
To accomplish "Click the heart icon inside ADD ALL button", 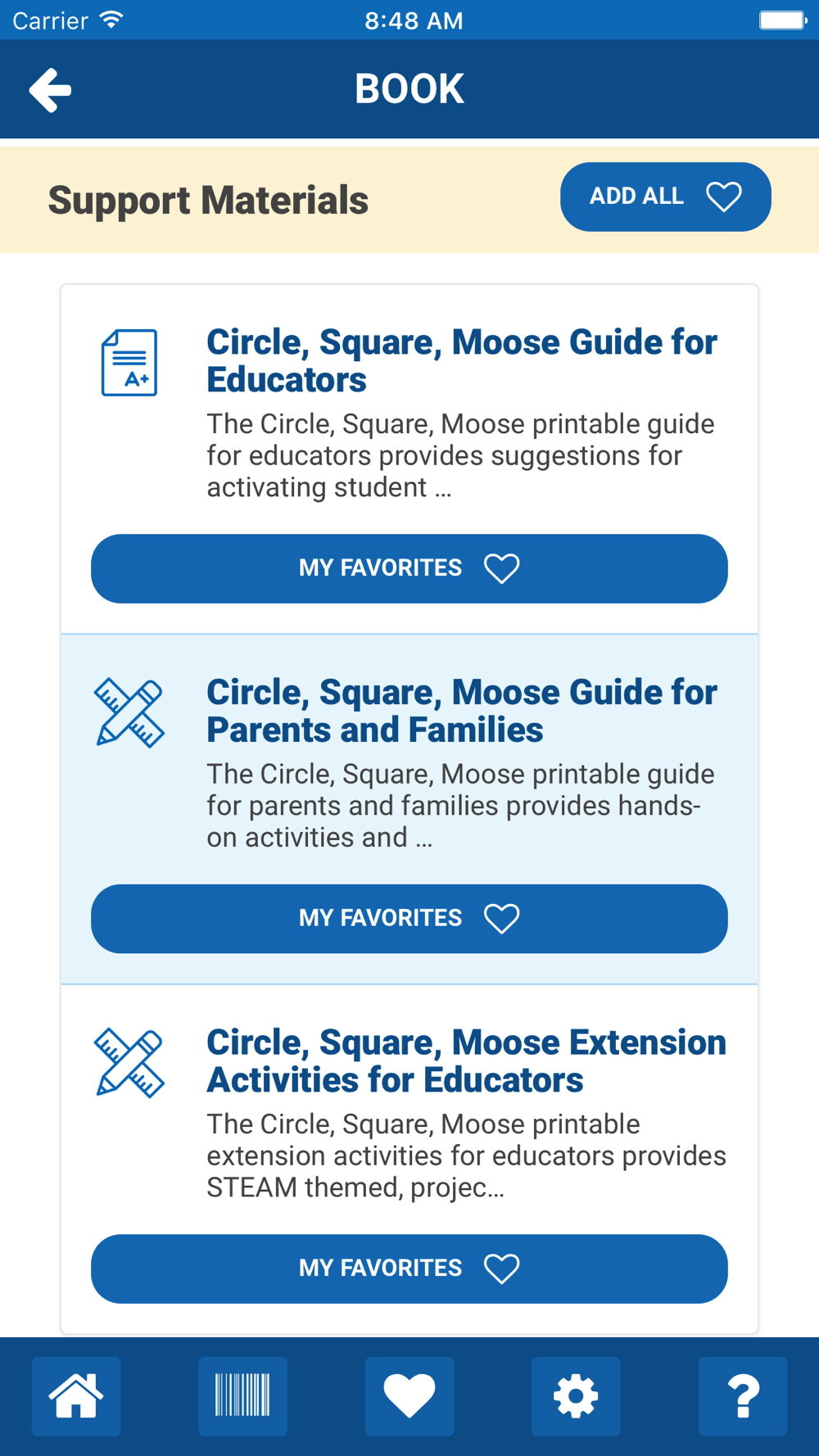I will pyautogui.click(x=724, y=197).
